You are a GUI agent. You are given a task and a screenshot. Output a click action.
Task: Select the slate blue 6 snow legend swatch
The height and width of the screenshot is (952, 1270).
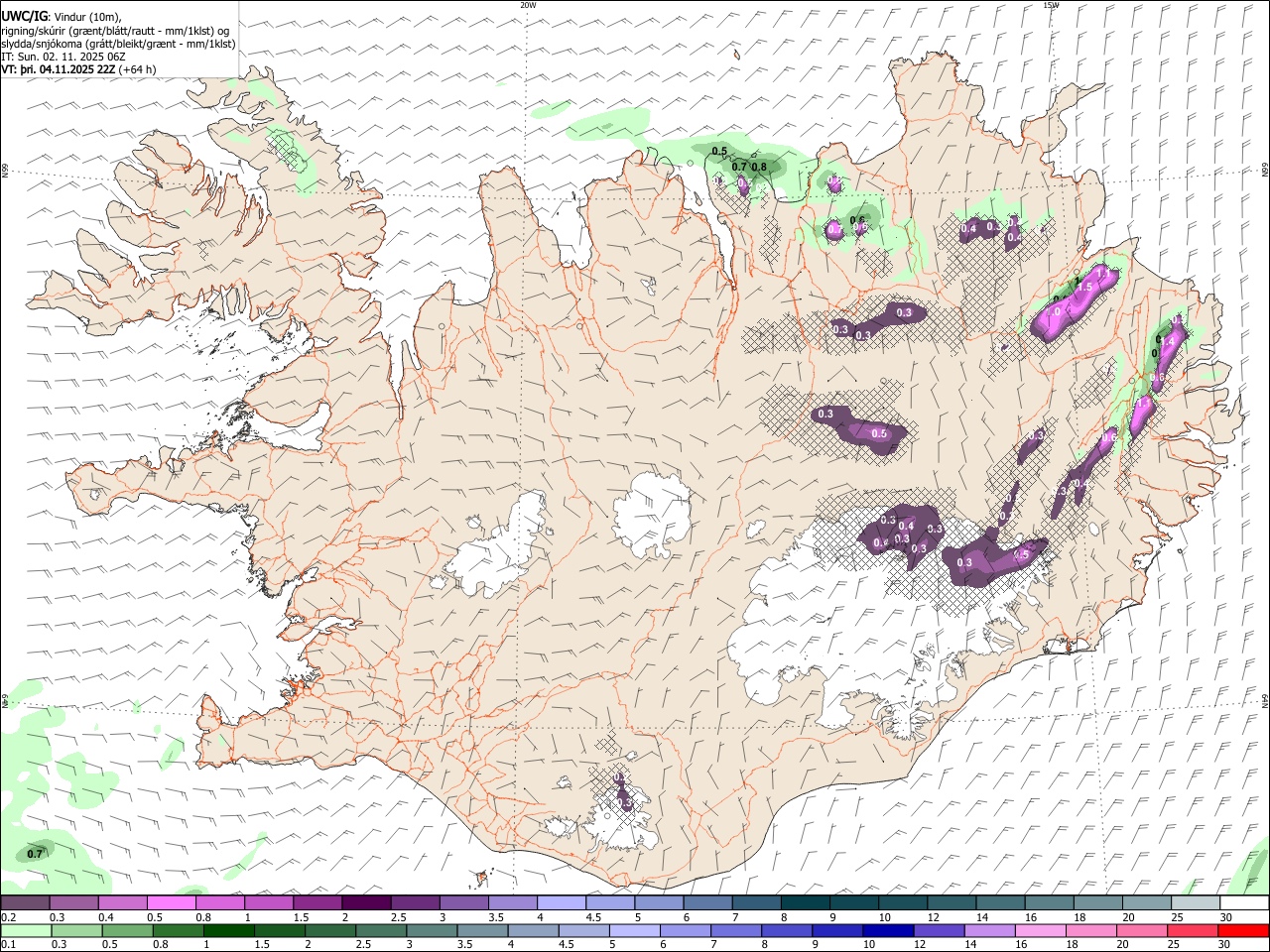(706, 903)
